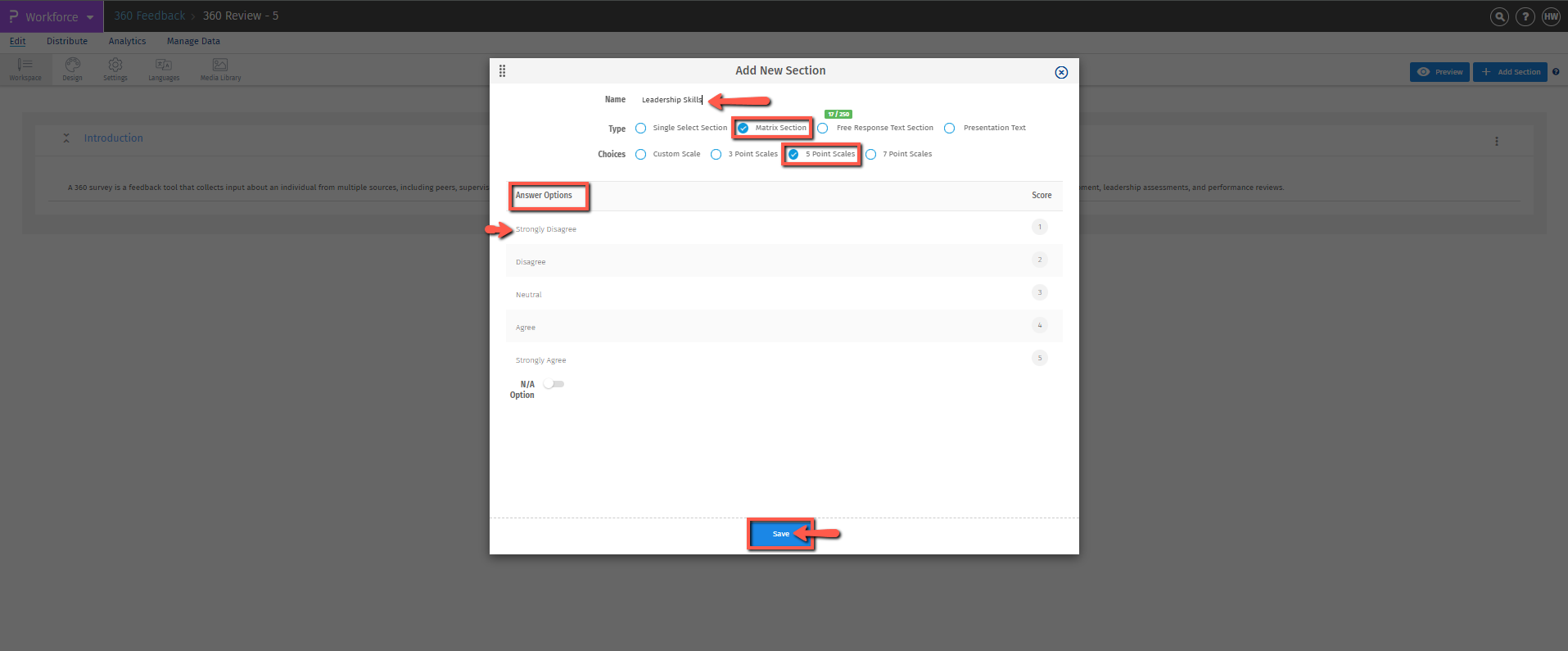The width and height of the screenshot is (1568, 651).
Task: Open the Workspace toolbar icon
Action: 25,70
